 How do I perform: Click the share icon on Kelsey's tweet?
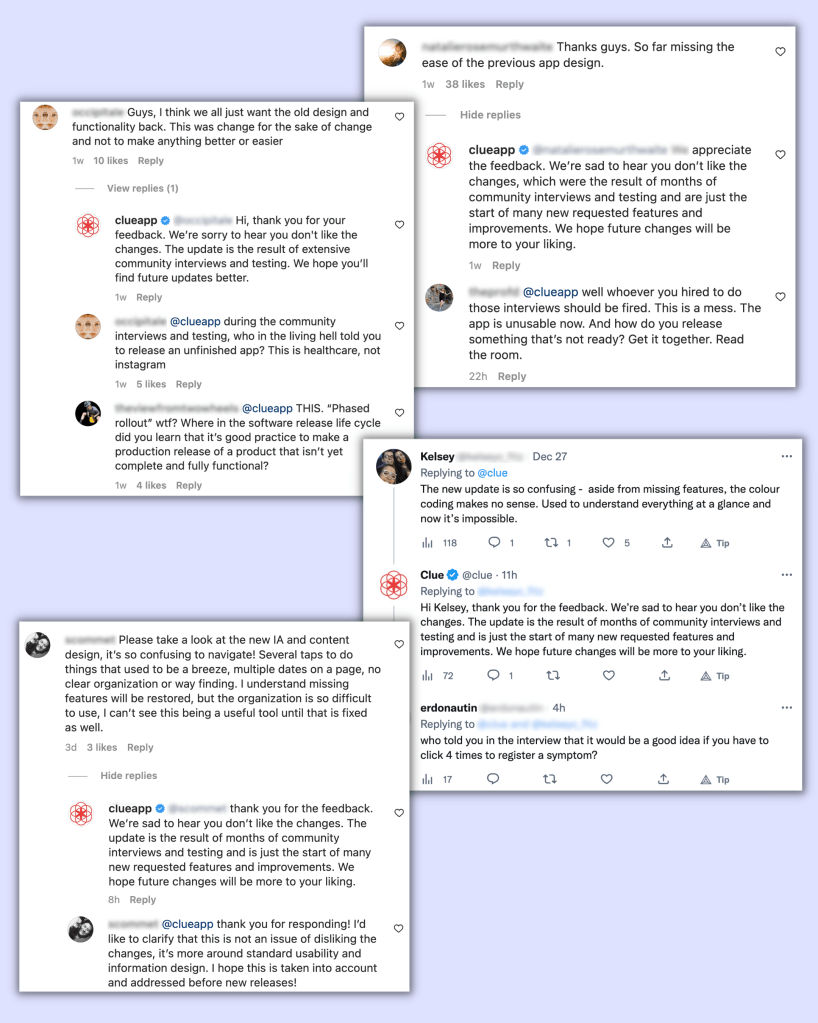(668, 543)
